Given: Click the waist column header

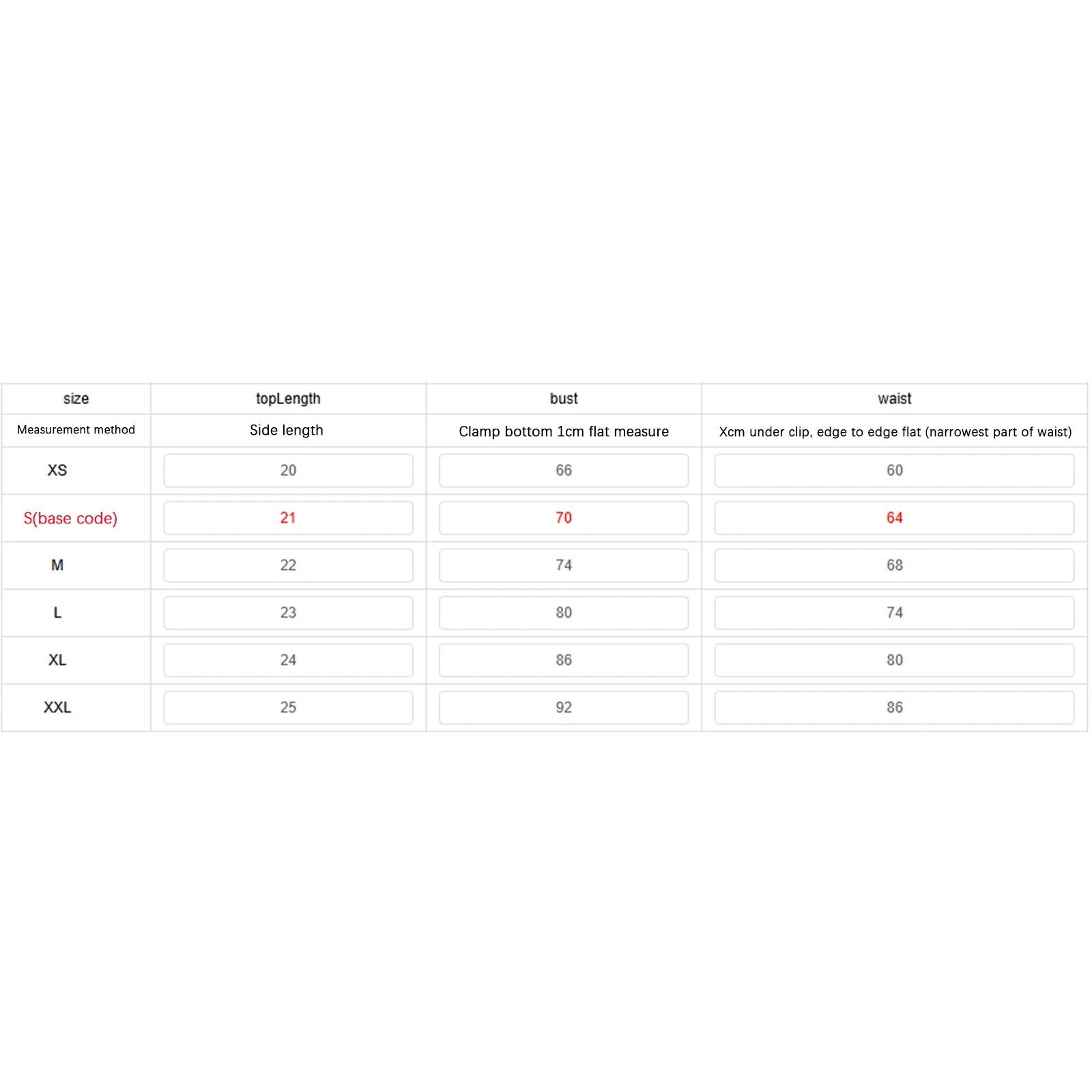Looking at the screenshot, I should pos(894,399).
